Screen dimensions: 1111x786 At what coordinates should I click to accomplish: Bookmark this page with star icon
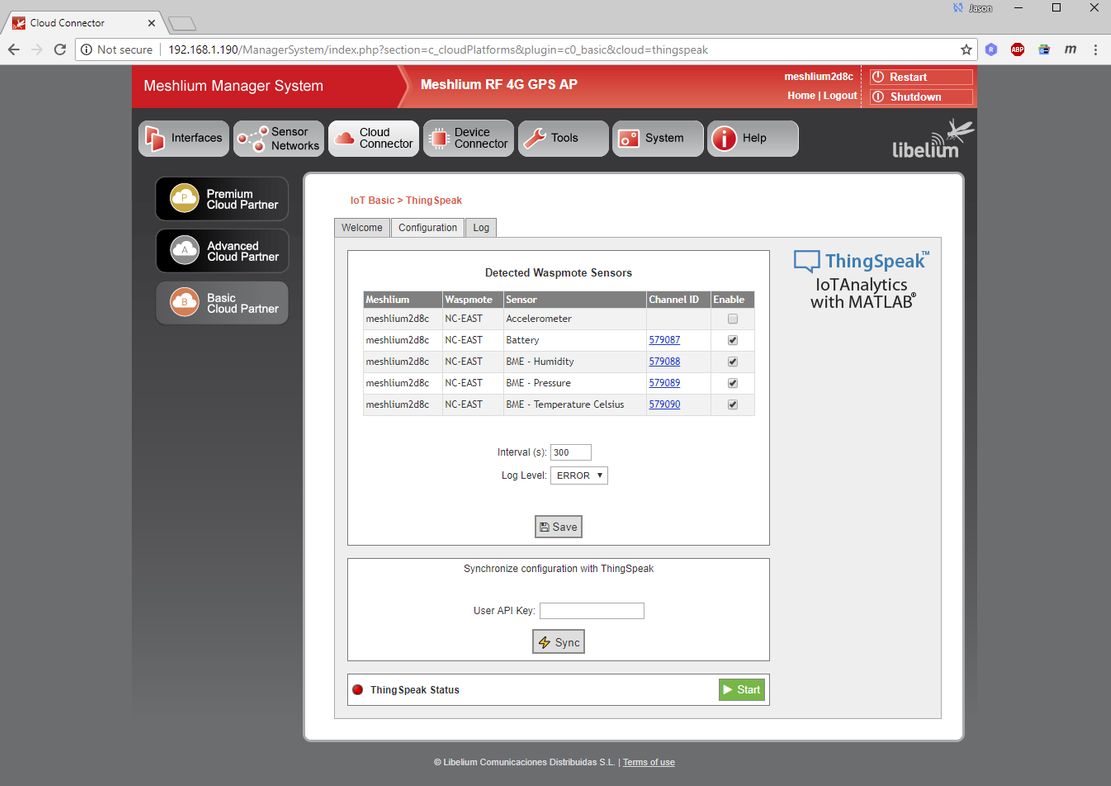966,50
